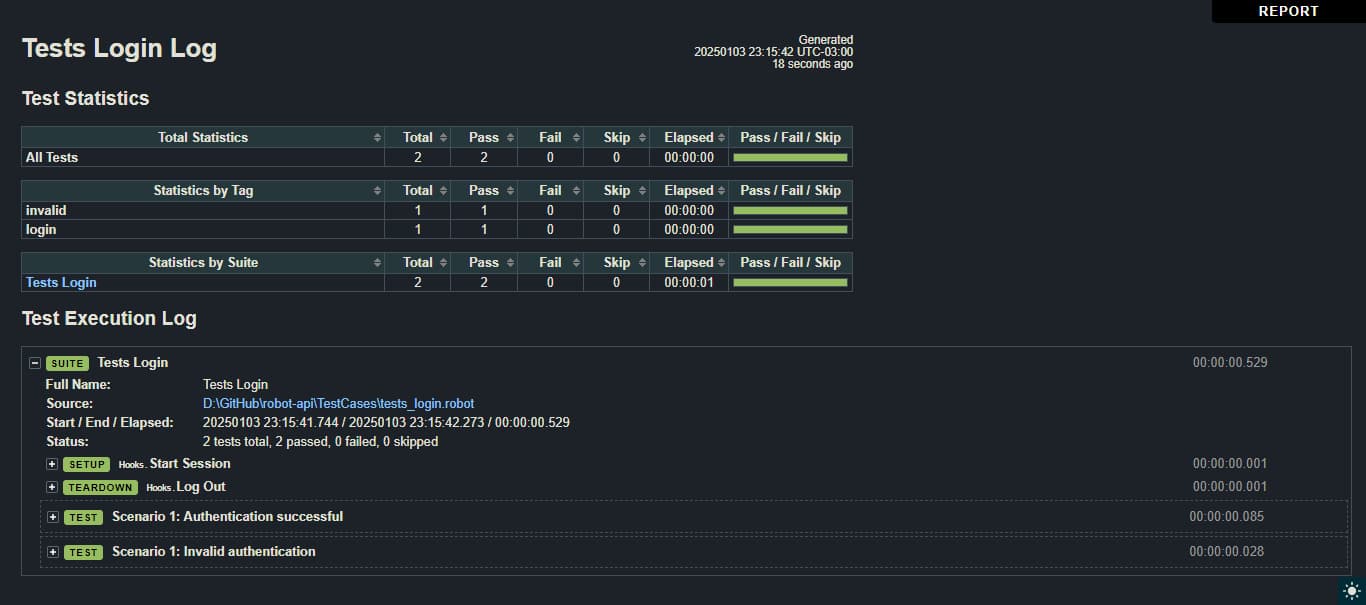Screen dimensions: 1366x605
Task: Expand the Log Out teardown keyword
Action: (52, 487)
